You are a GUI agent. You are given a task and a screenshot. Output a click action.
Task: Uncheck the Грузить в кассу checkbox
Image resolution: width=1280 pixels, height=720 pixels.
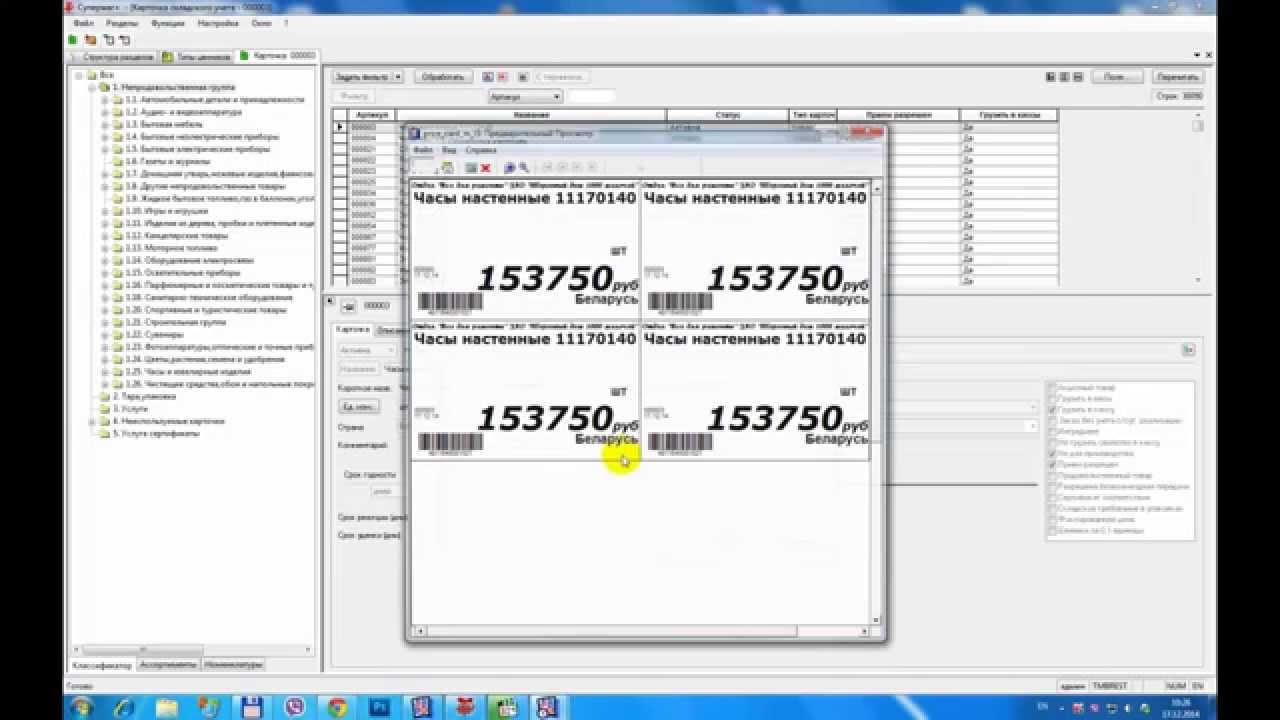[1051, 409]
